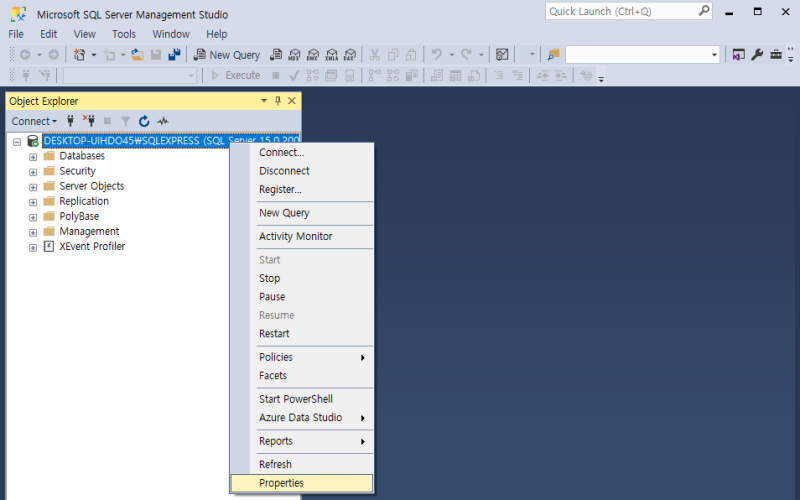Choose Refresh from the context menu
Viewport: 800px width, 500px height.
302,464
